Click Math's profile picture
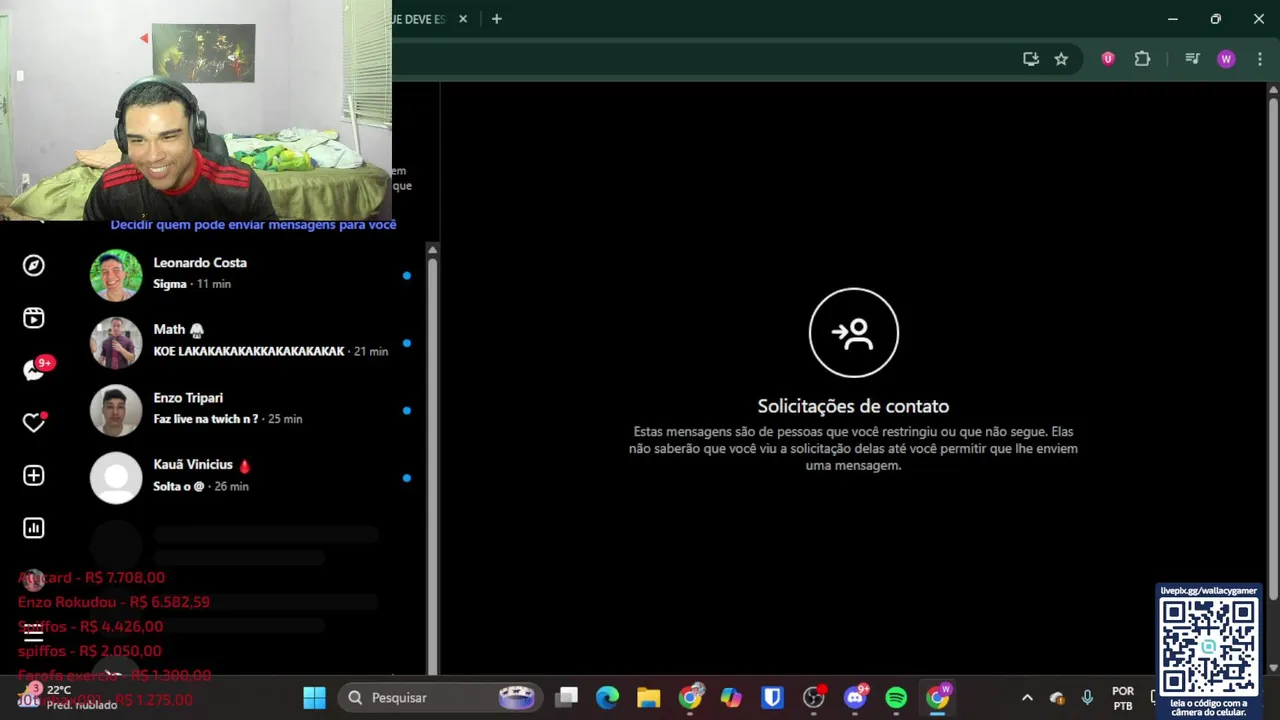 point(116,342)
